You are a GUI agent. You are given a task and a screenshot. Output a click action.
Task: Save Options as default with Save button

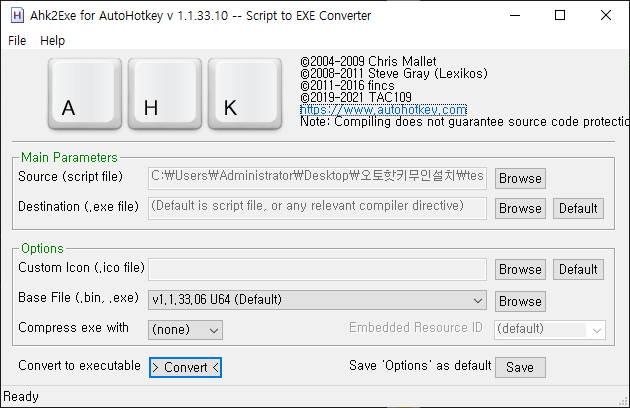520,367
